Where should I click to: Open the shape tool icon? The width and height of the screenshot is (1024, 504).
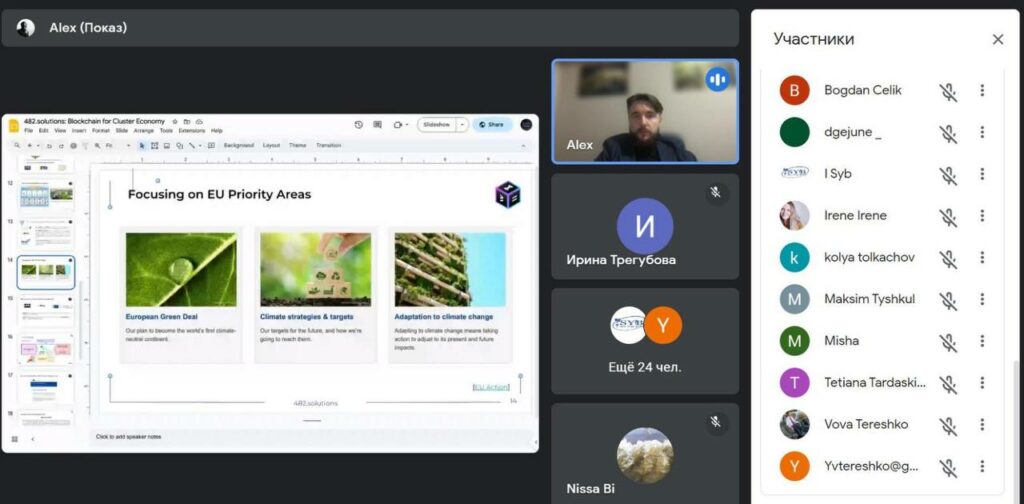[180, 146]
